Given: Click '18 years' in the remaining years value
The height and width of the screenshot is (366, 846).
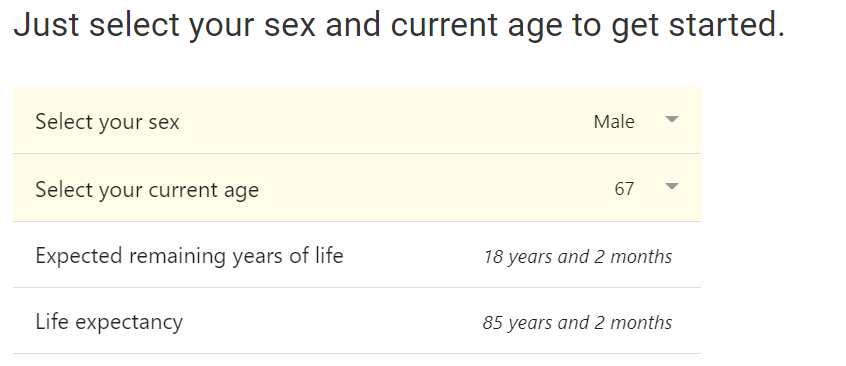Looking at the screenshot, I should 518,256.
